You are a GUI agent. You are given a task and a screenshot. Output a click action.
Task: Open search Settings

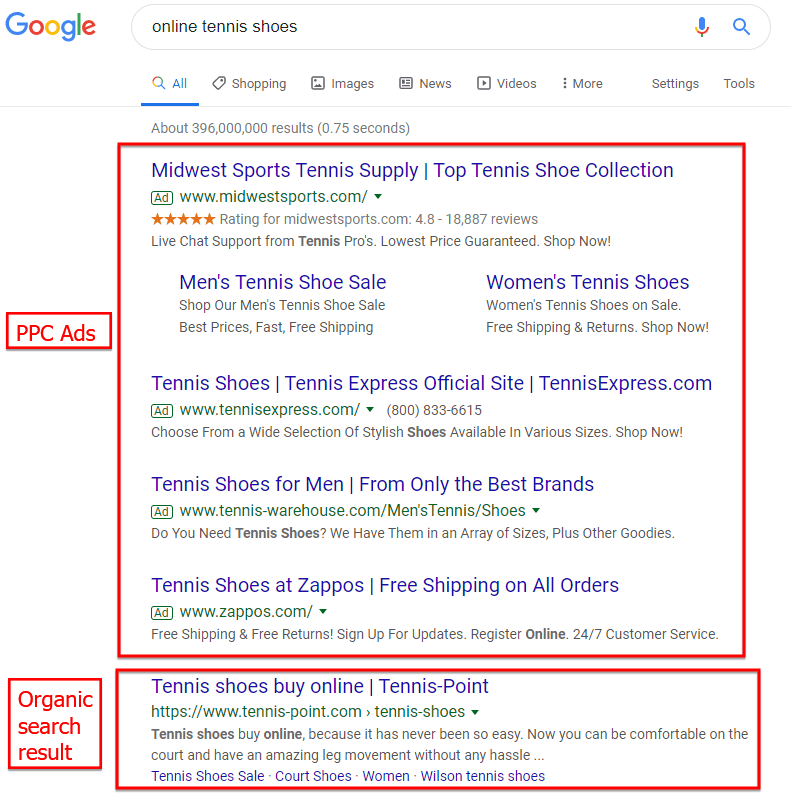675,83
